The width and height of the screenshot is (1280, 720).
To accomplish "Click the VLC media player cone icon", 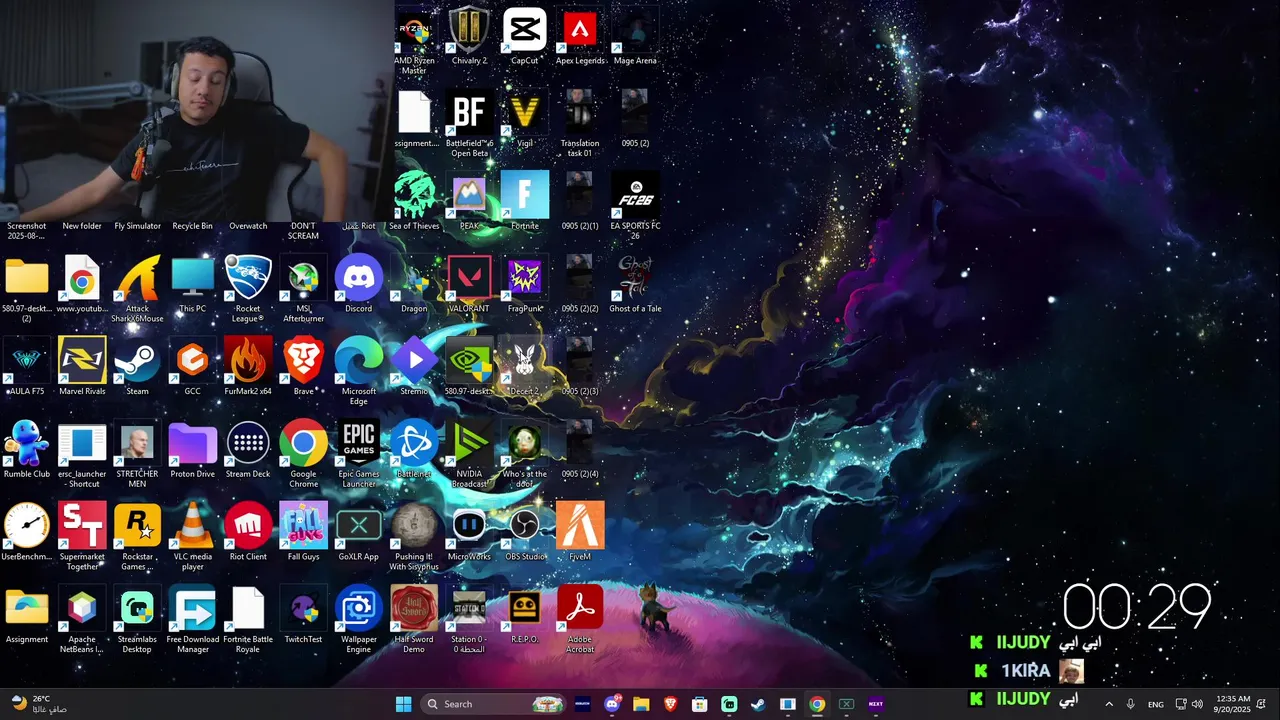I will click(193, 527).
